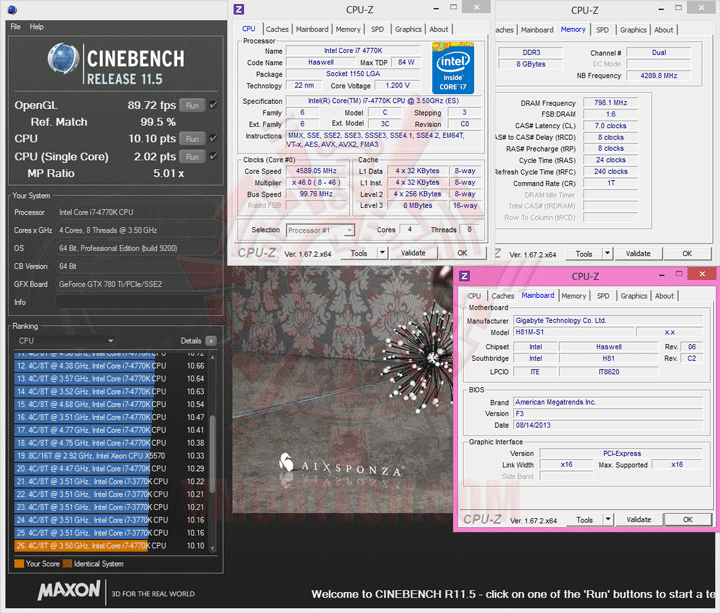The width and height of the screenshot is (720, 613).
Task: Click the BIOS date 08/14/2013 field
Action: pyautogui.click(x=608, y=425)
